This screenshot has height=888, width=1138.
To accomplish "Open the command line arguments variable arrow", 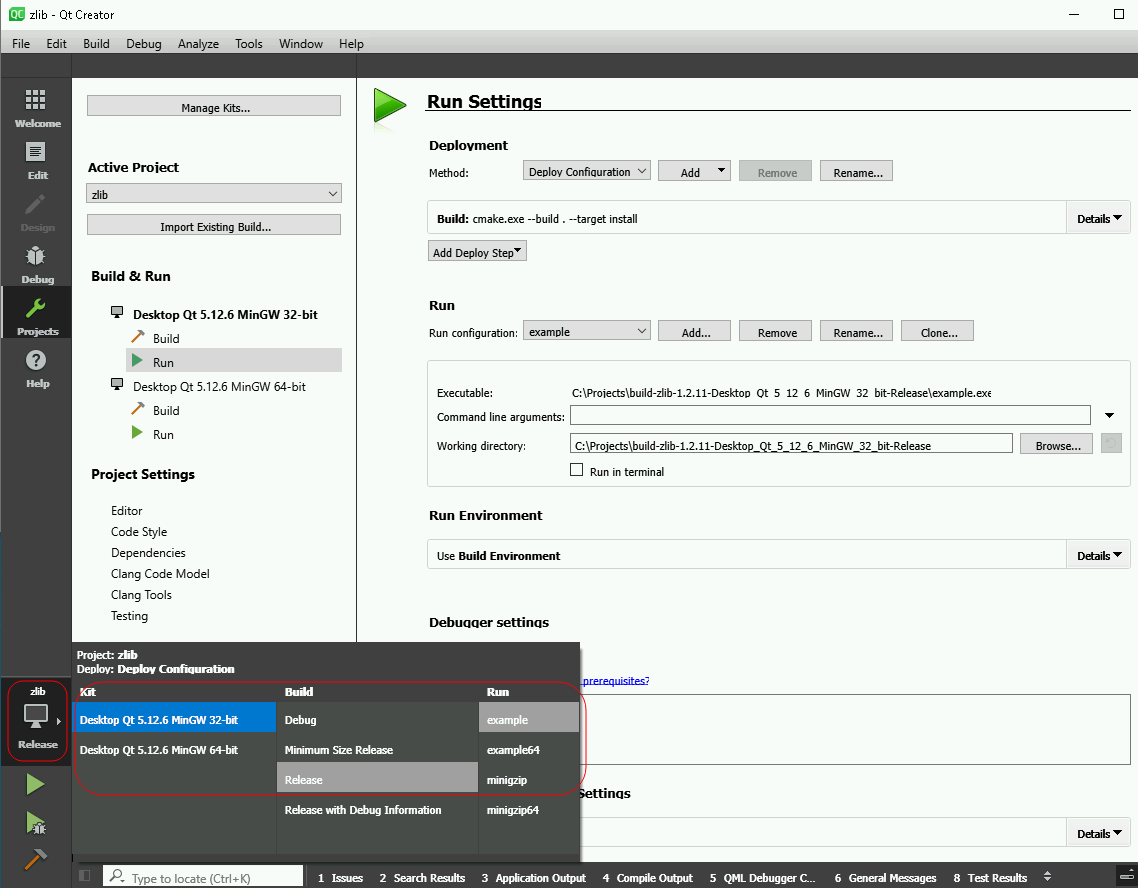I will pos(1109,416).
